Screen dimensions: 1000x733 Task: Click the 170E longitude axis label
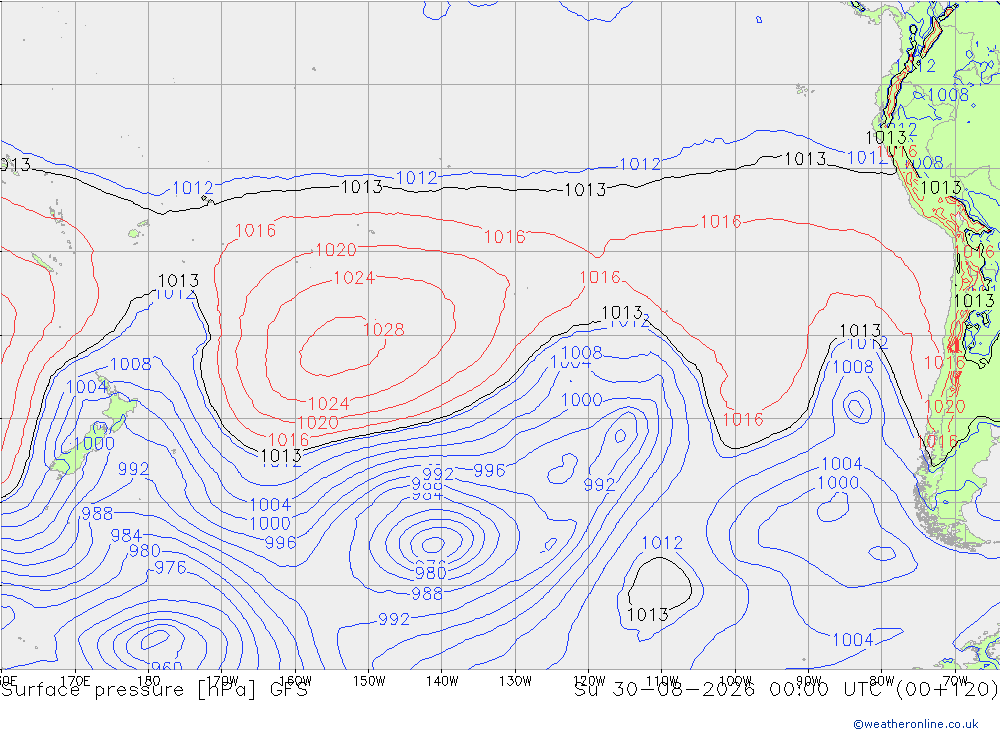[x=75, y=681]
